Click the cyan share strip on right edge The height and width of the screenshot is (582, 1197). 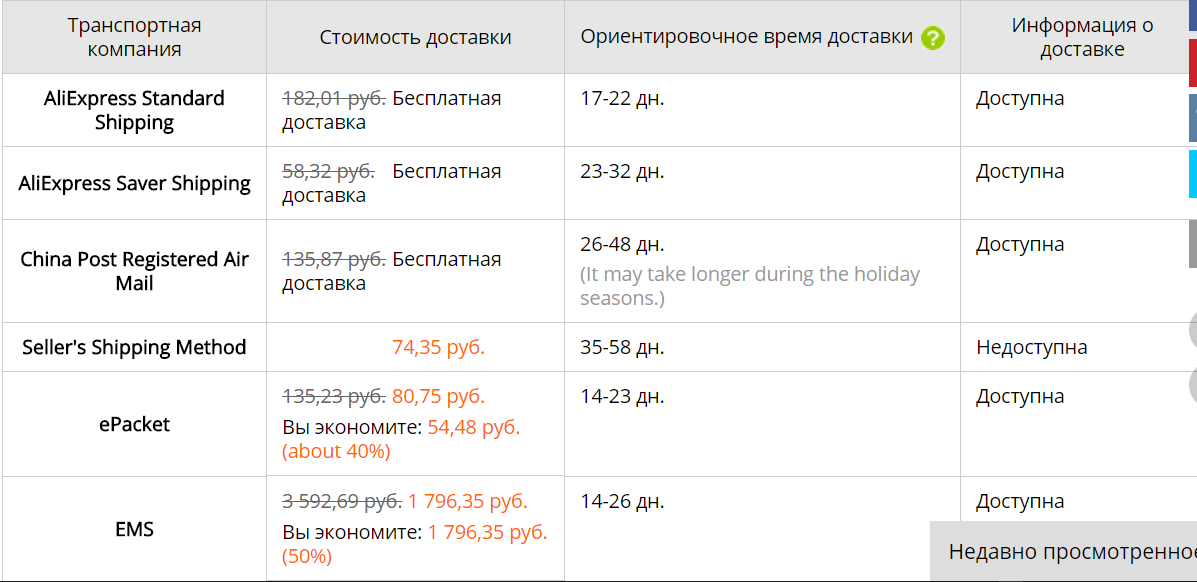coord(1192,174)
